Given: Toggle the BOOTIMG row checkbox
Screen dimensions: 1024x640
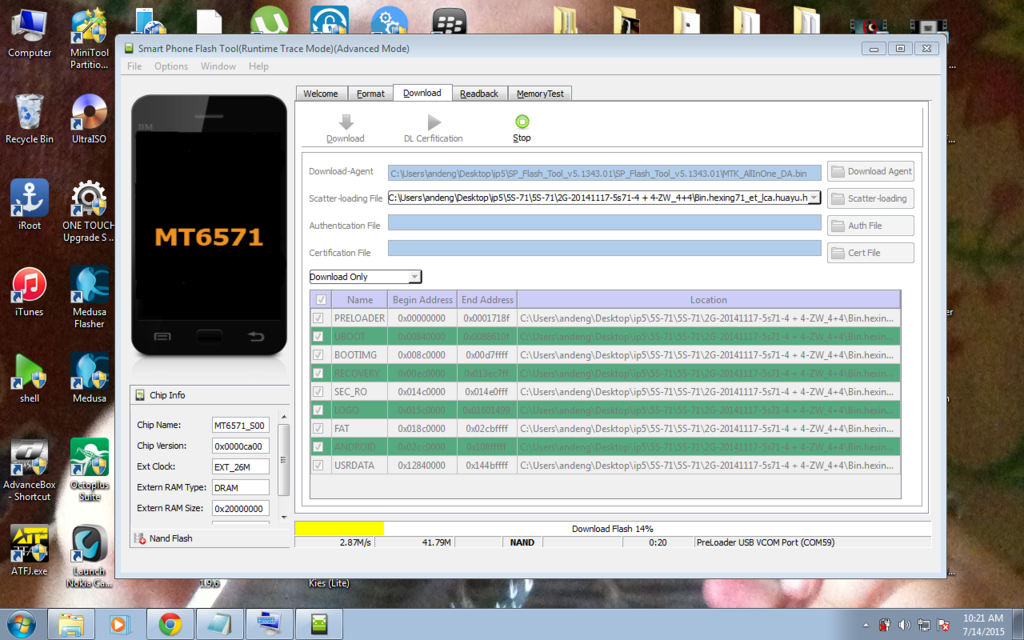Looking at the screenshot, I should pos(318,355).
